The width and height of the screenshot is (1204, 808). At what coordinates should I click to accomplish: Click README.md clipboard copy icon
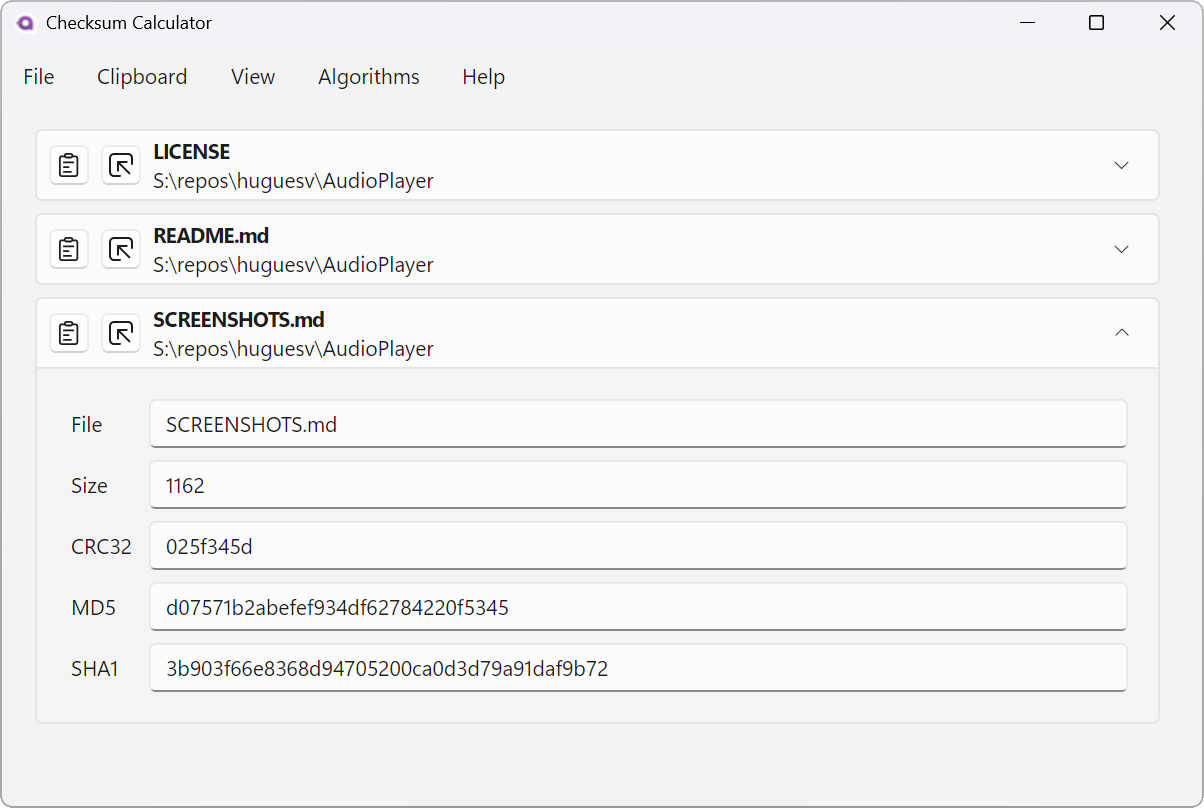pos(69,249)
